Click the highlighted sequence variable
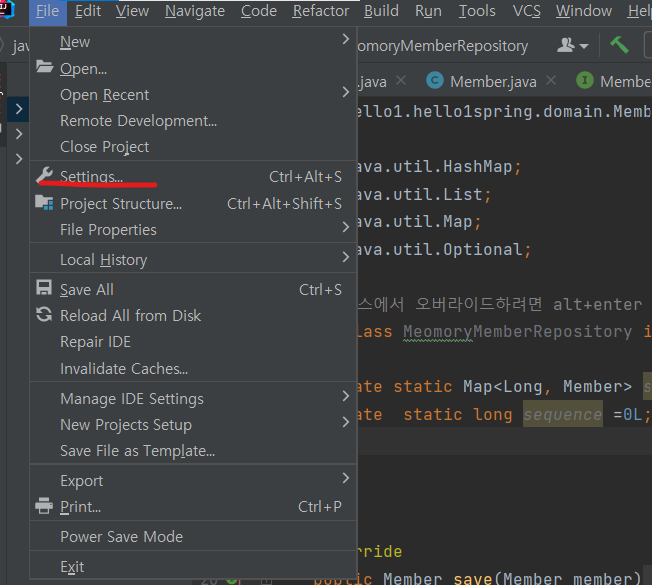Image resolution: width=652 pixels, height=585 pixels. point(563,415)
